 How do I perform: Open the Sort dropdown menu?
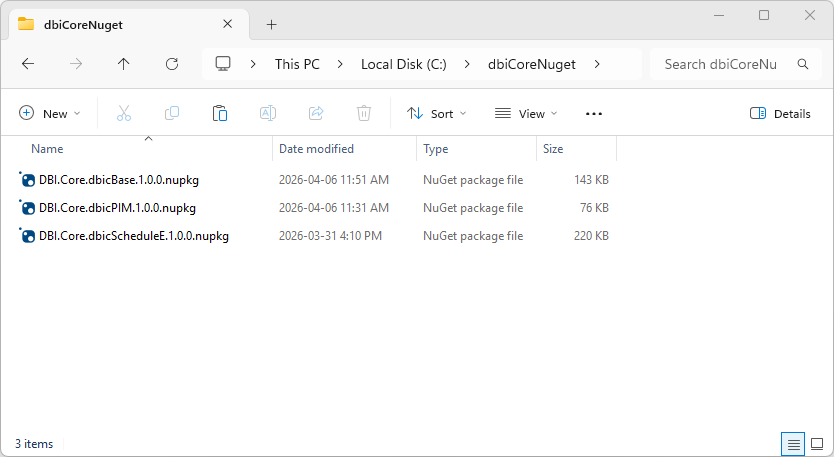coord(437,113)
